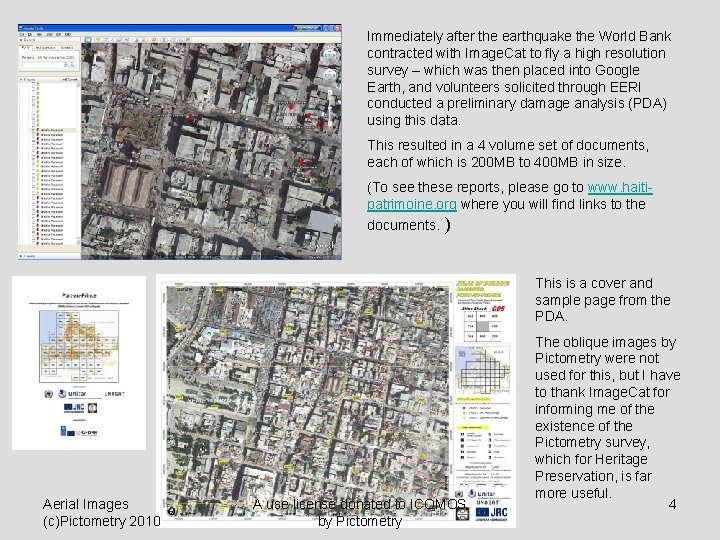
Task: Click the Look compass navigation control
Action: click(x=330, y=54)
